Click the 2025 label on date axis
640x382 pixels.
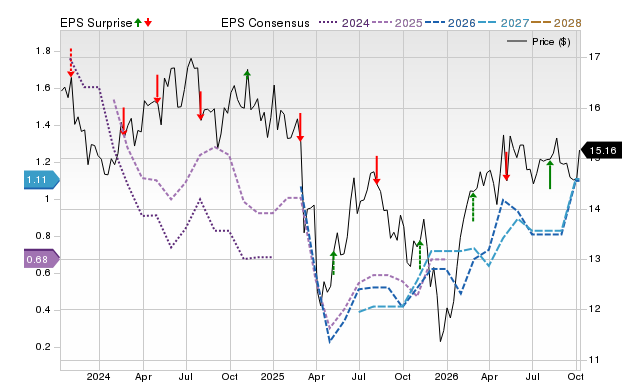pyautogui.click(x=272, y=376)
